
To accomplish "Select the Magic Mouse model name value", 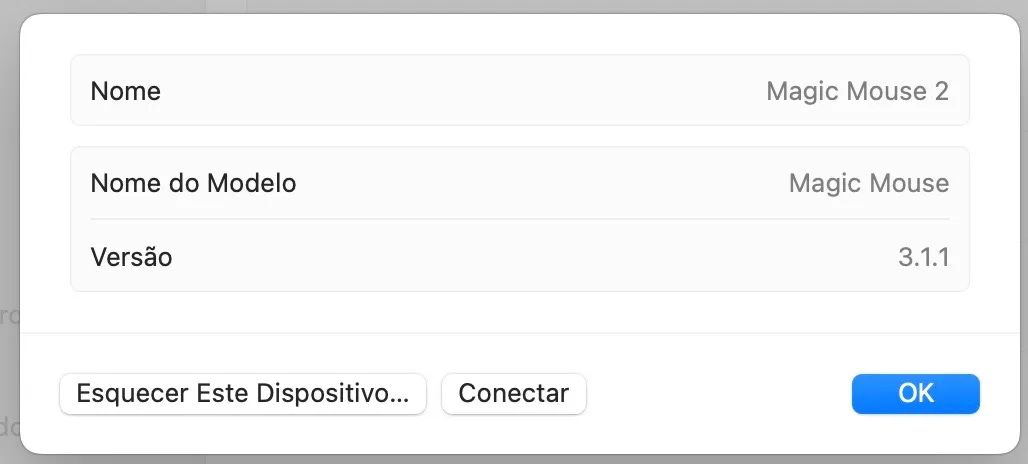I will click(x=869, y=183).
